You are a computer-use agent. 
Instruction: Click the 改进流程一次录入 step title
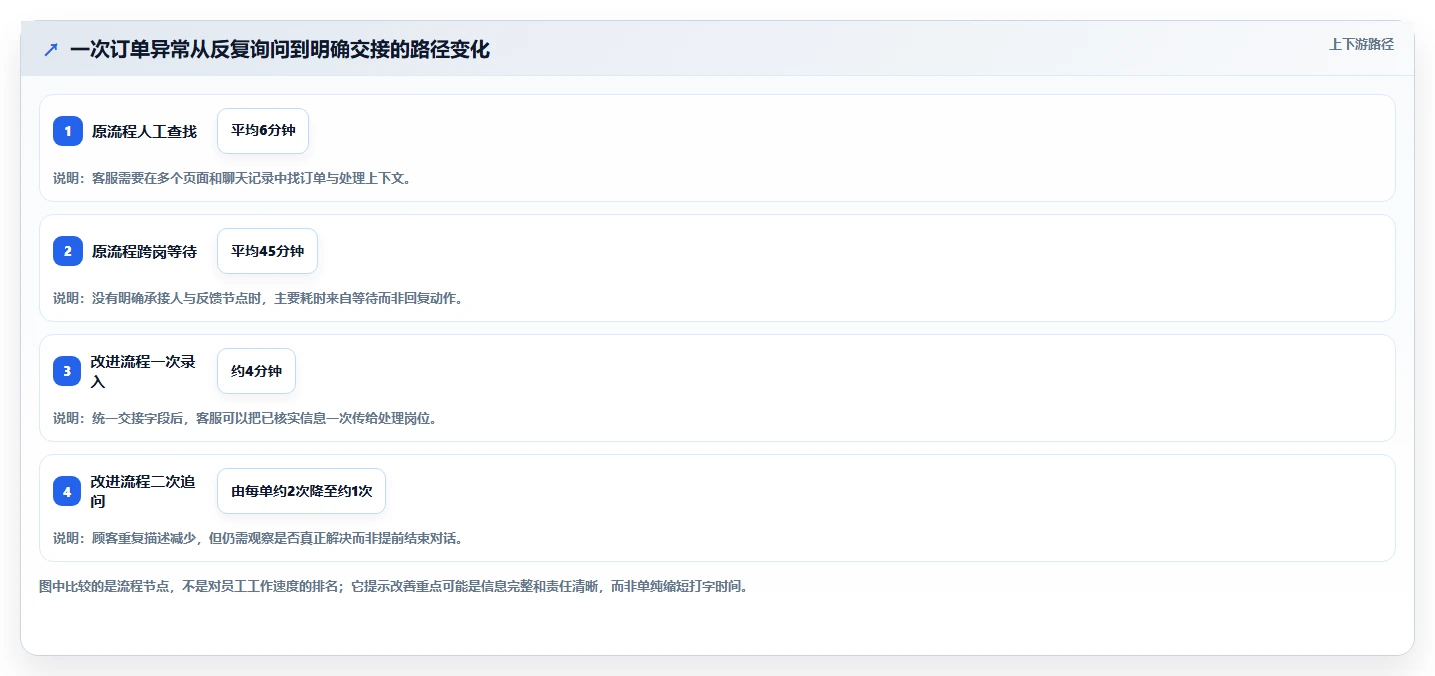[x=143, y=371]
